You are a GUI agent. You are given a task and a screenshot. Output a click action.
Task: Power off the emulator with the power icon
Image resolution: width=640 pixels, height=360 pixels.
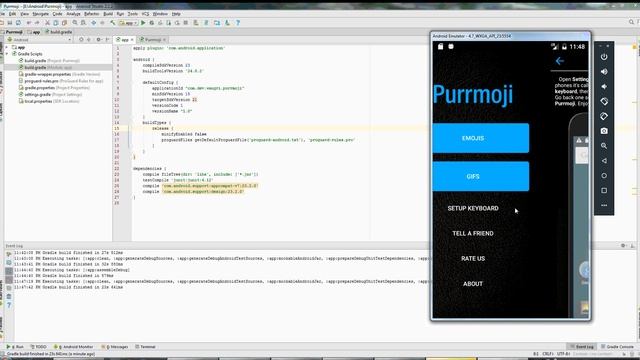point(604,57)
